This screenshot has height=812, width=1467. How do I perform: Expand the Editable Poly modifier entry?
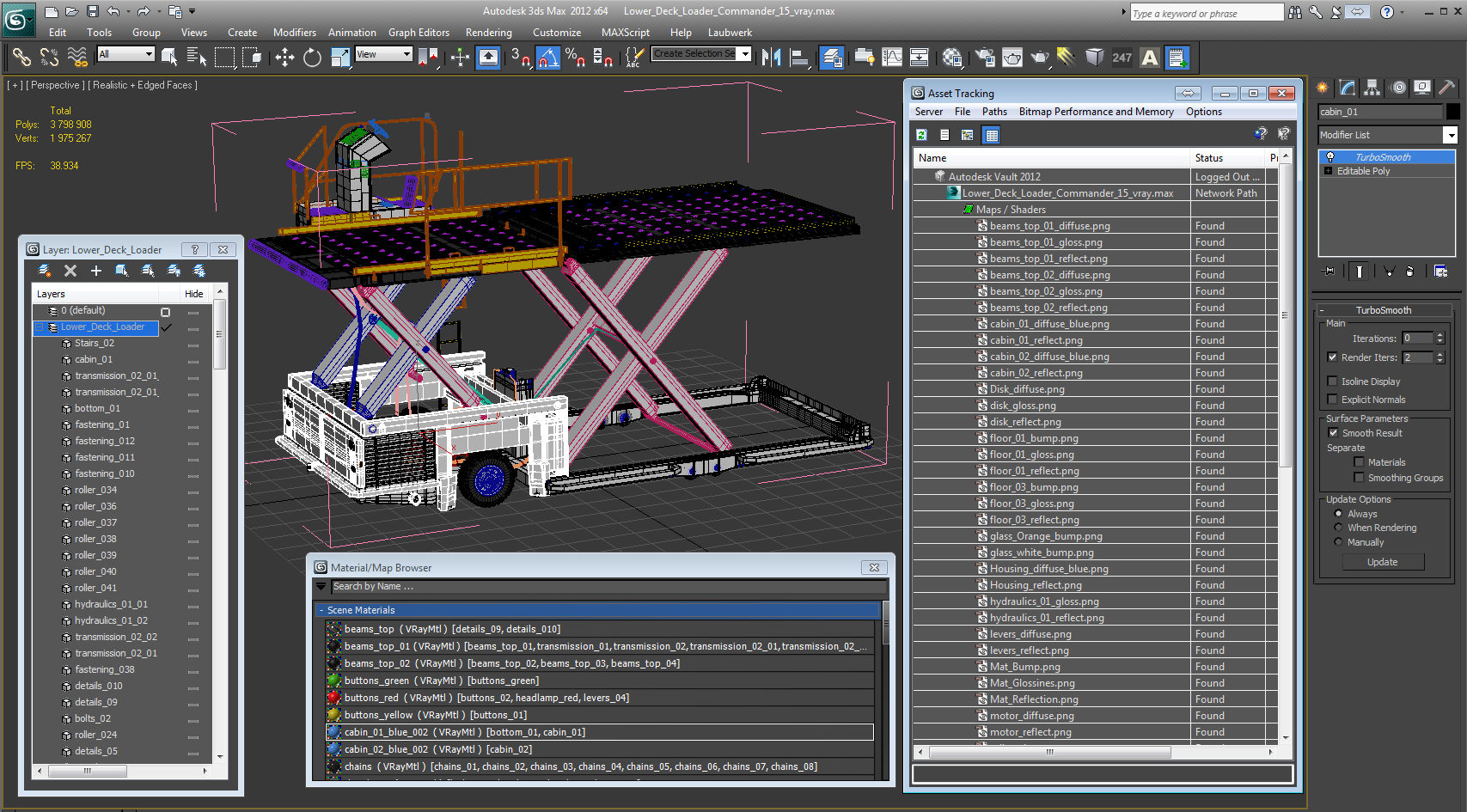pos(1328,171)
